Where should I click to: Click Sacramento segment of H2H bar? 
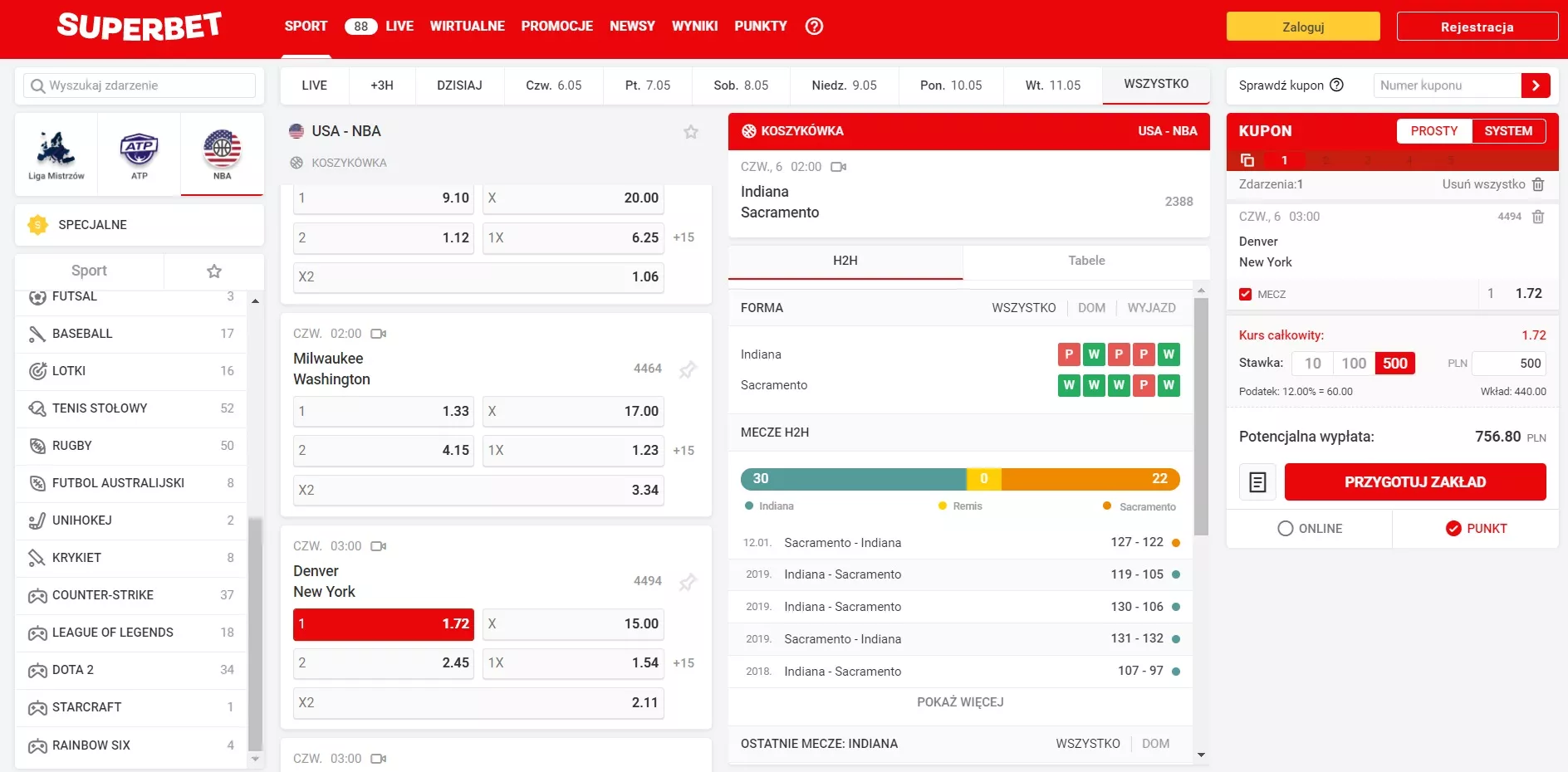1091,479
